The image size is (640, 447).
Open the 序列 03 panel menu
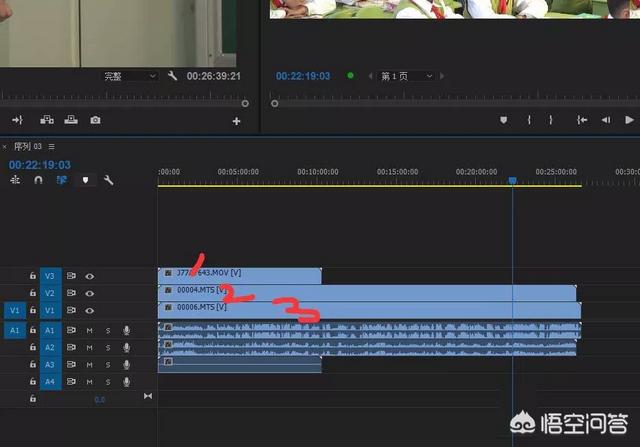pos(52,147)
